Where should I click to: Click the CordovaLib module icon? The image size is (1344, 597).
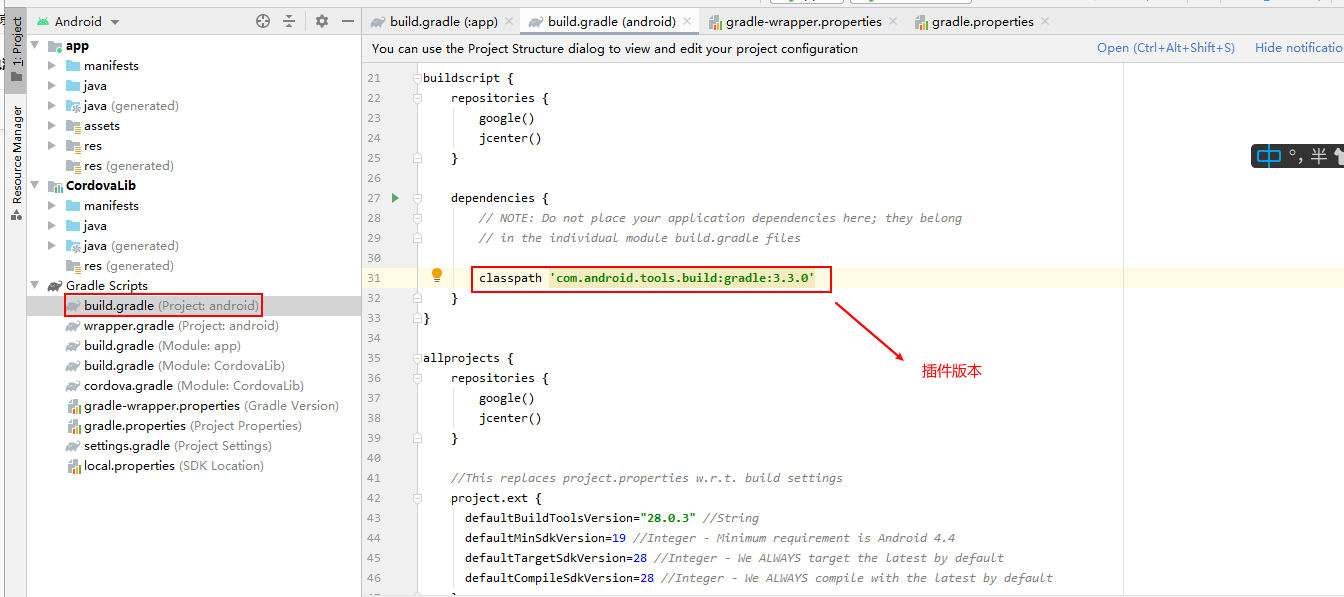55,186
